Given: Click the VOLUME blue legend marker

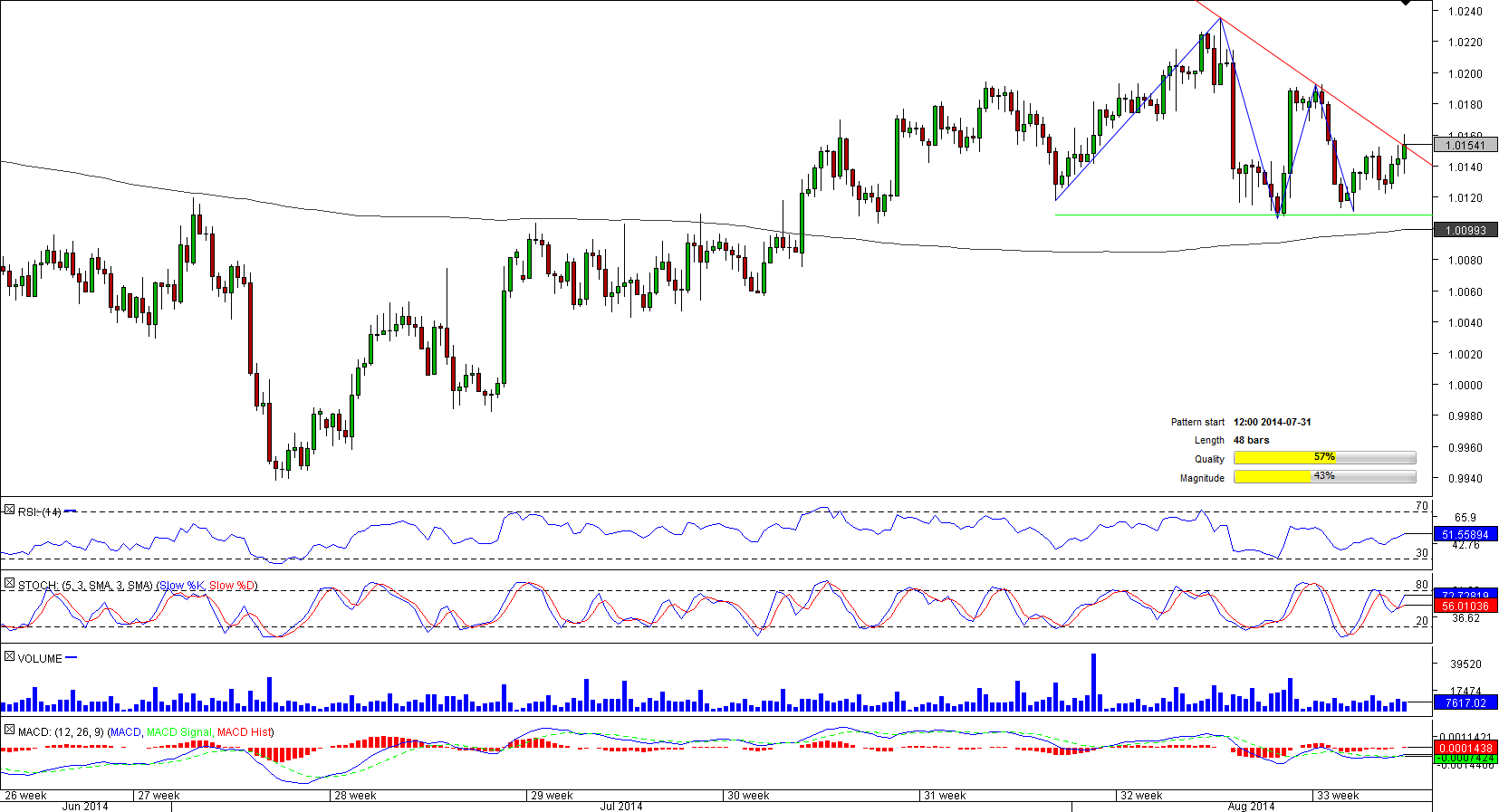Looking at the screenshot, I should (72, 658).
